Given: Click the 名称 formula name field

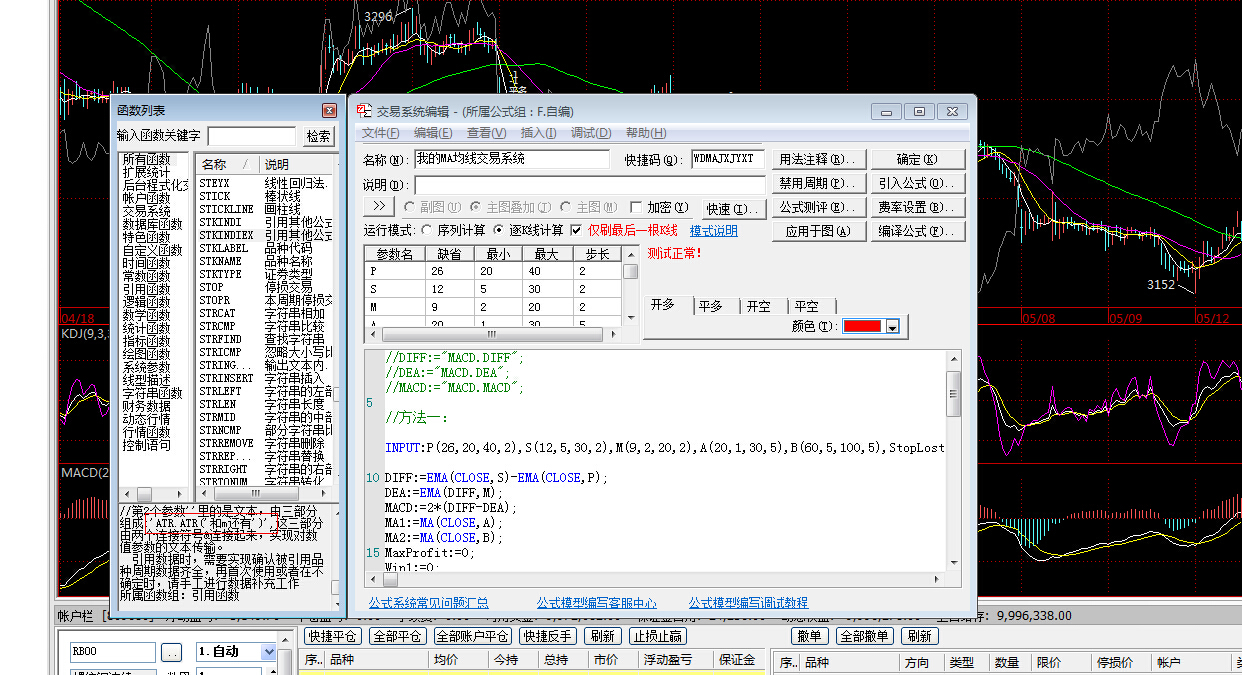Looking at the screenshot, I should click(511, 159).
